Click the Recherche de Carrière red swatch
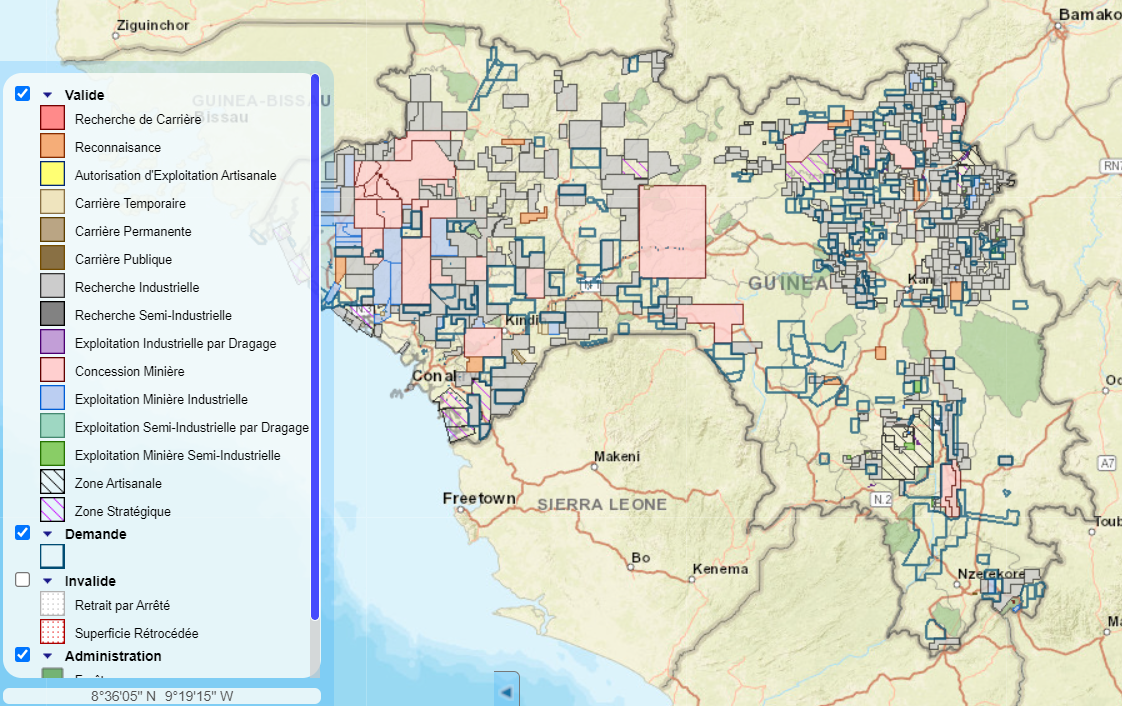The height and width of the screenshot is (706, 1122). [x=52, y=118]
